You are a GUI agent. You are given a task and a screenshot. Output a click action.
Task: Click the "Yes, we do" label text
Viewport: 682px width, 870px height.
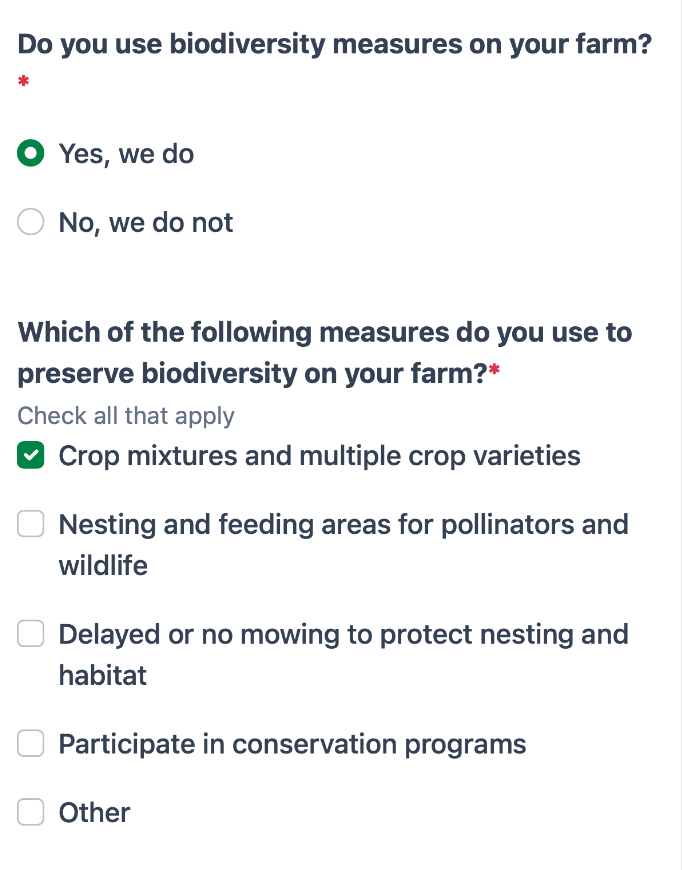126,154
